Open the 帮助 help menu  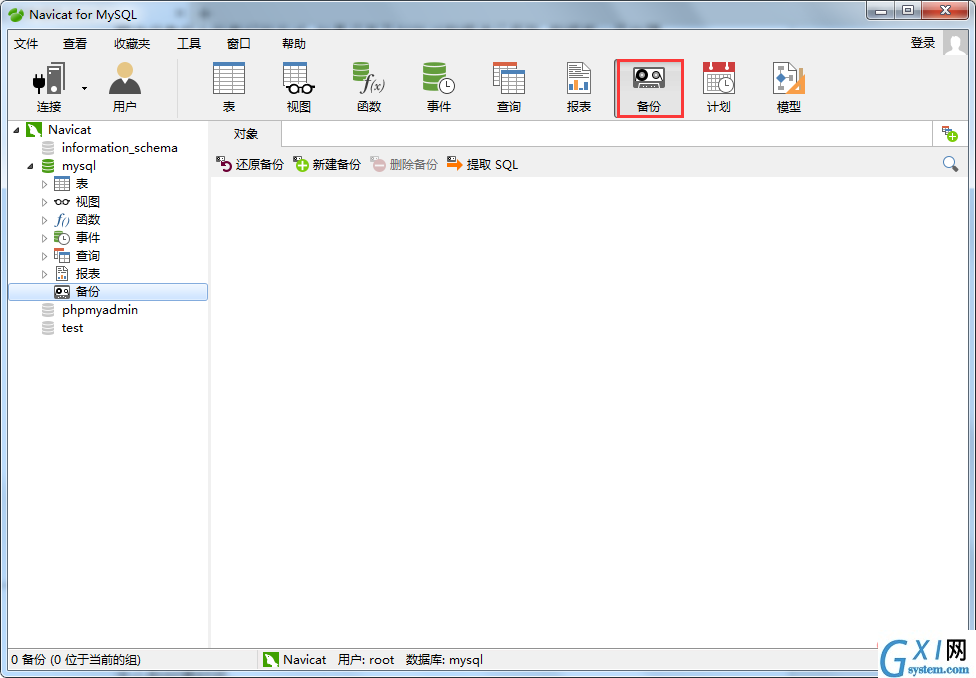(x=293, y=44)
